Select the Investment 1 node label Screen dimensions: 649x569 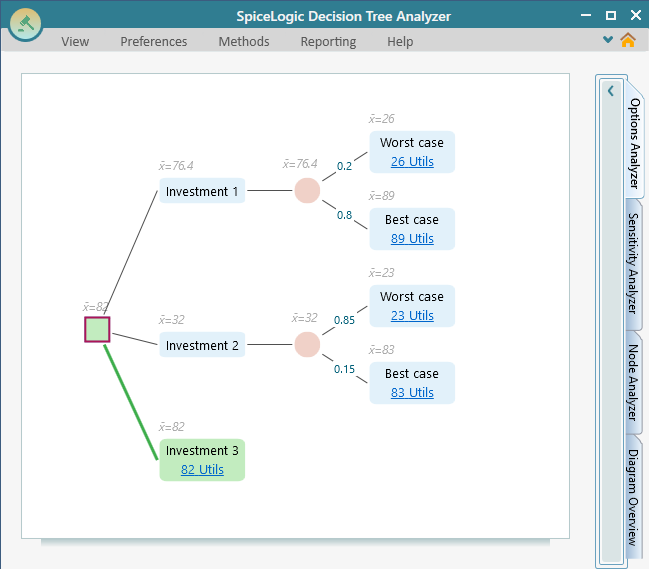[202, 192]
